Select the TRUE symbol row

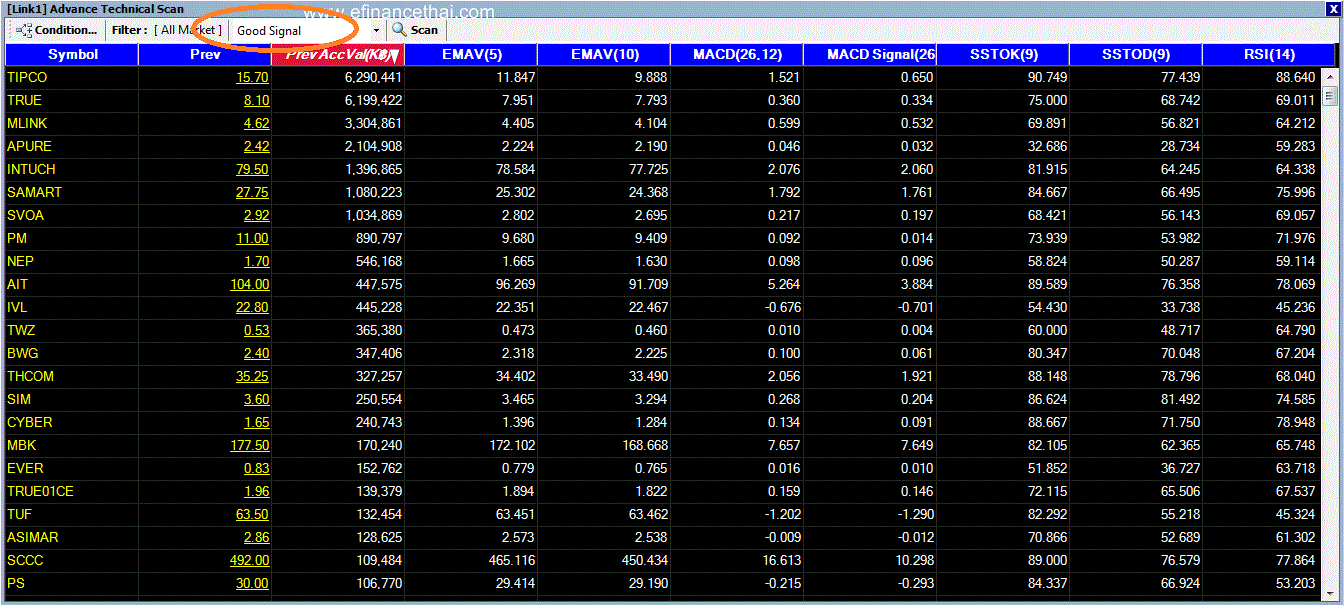click(663, 100)
